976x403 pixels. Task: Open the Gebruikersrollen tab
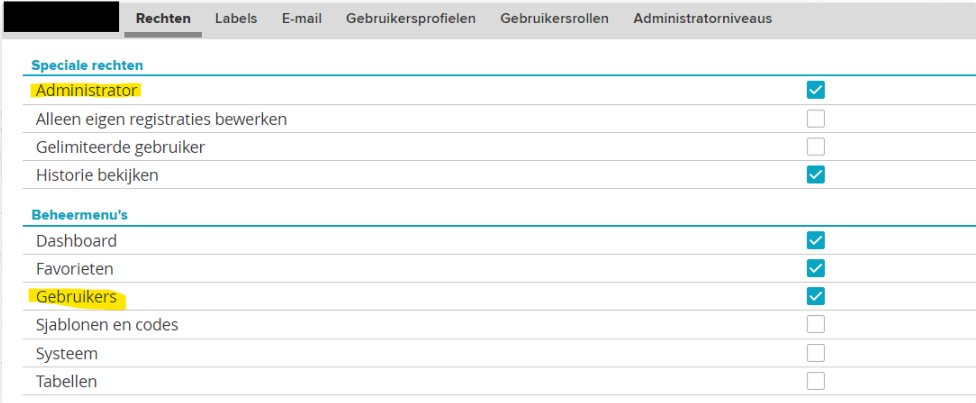[554, 18]
